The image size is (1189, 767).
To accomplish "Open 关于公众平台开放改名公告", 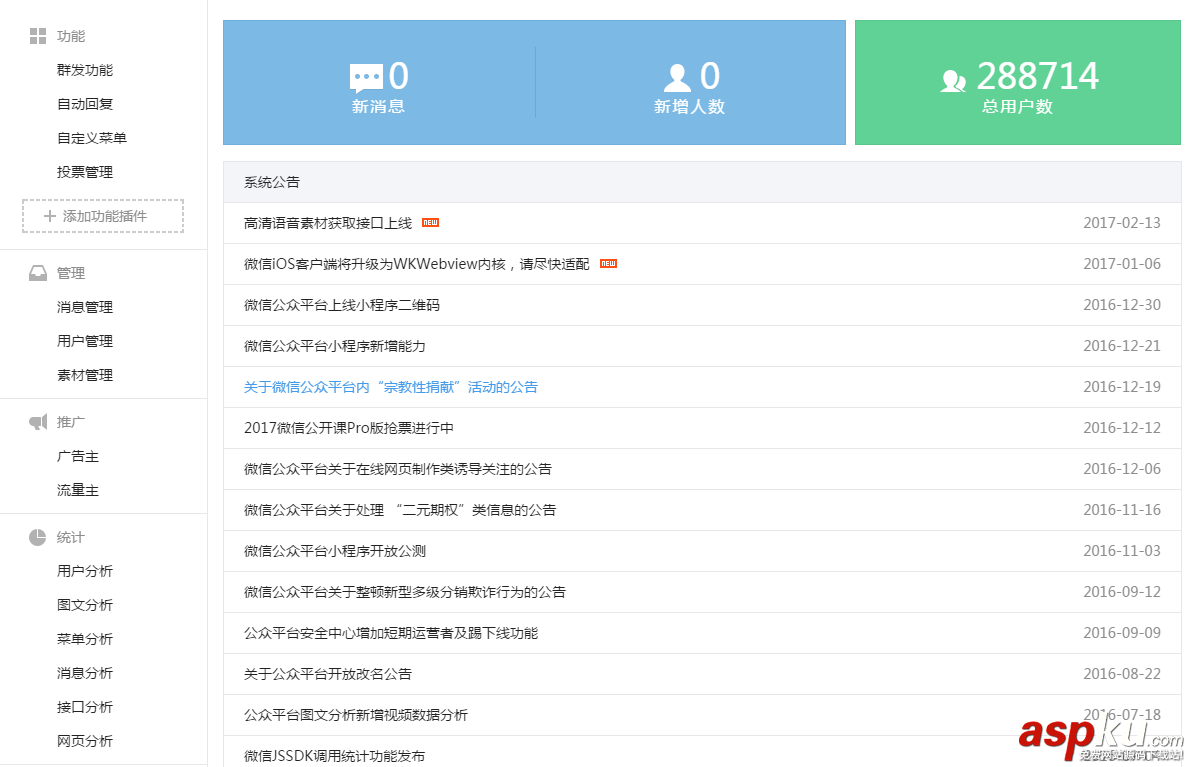I will 328,674.
